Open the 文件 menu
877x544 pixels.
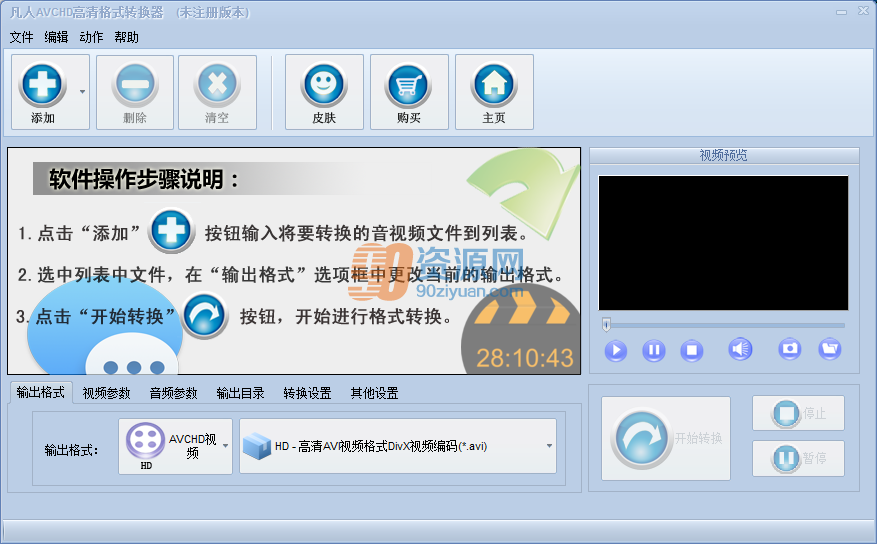click(x=21, y=37)
